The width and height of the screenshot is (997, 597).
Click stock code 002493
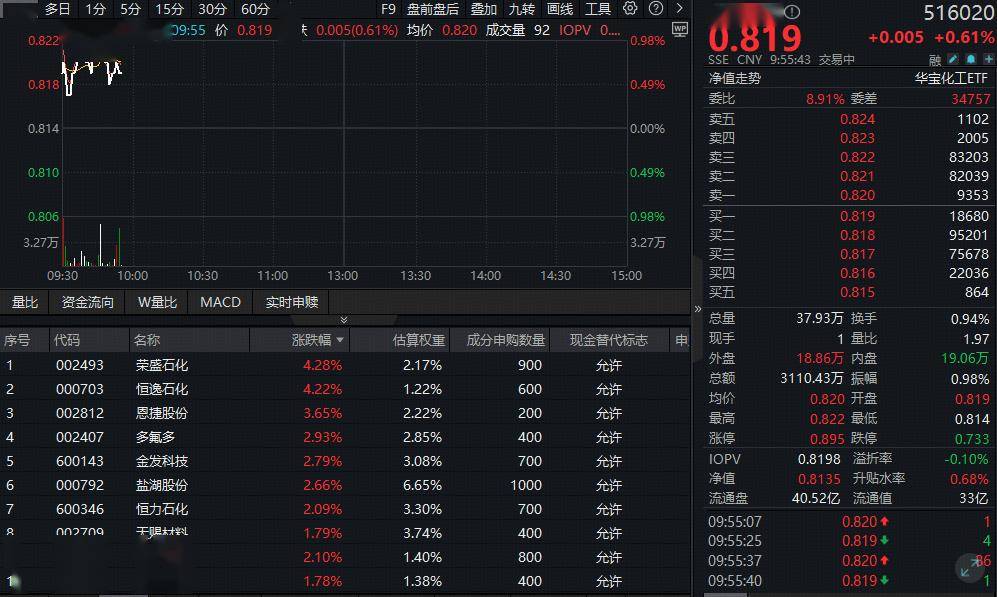pos(79,365)
